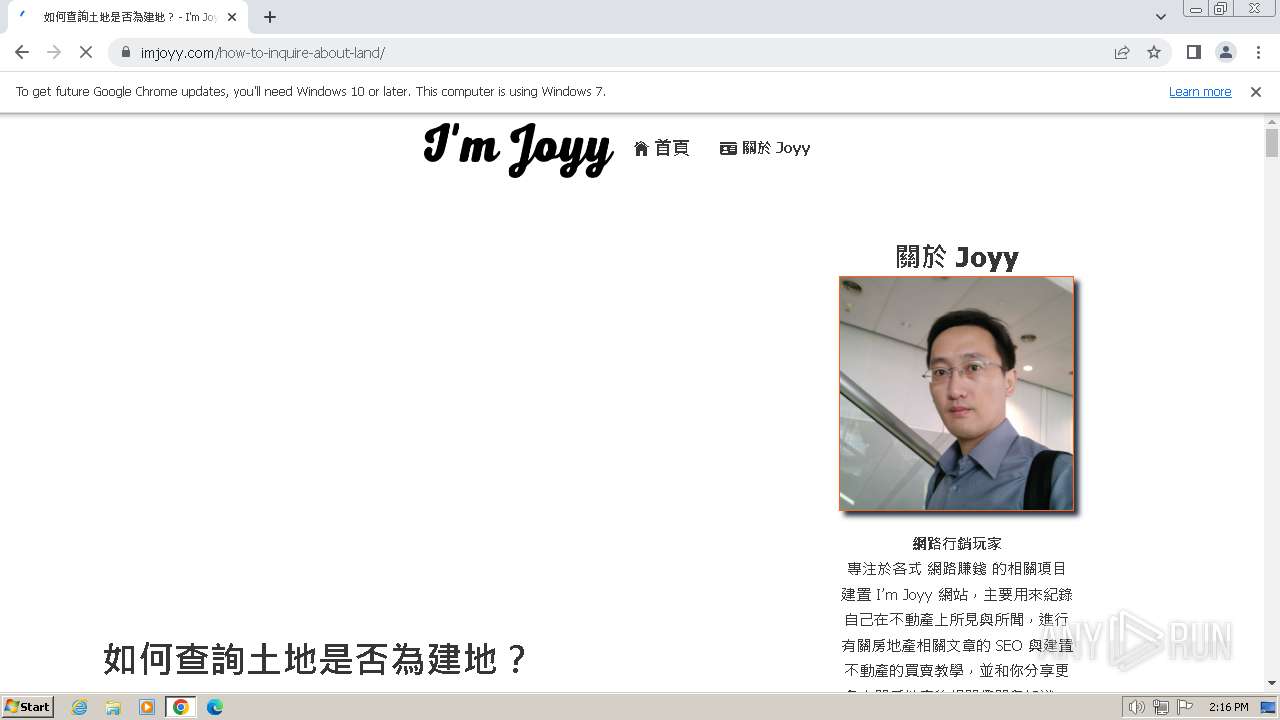Click the 網路賺錢 link text
Screen dimensions: 1280x720
tap(957, 569)
